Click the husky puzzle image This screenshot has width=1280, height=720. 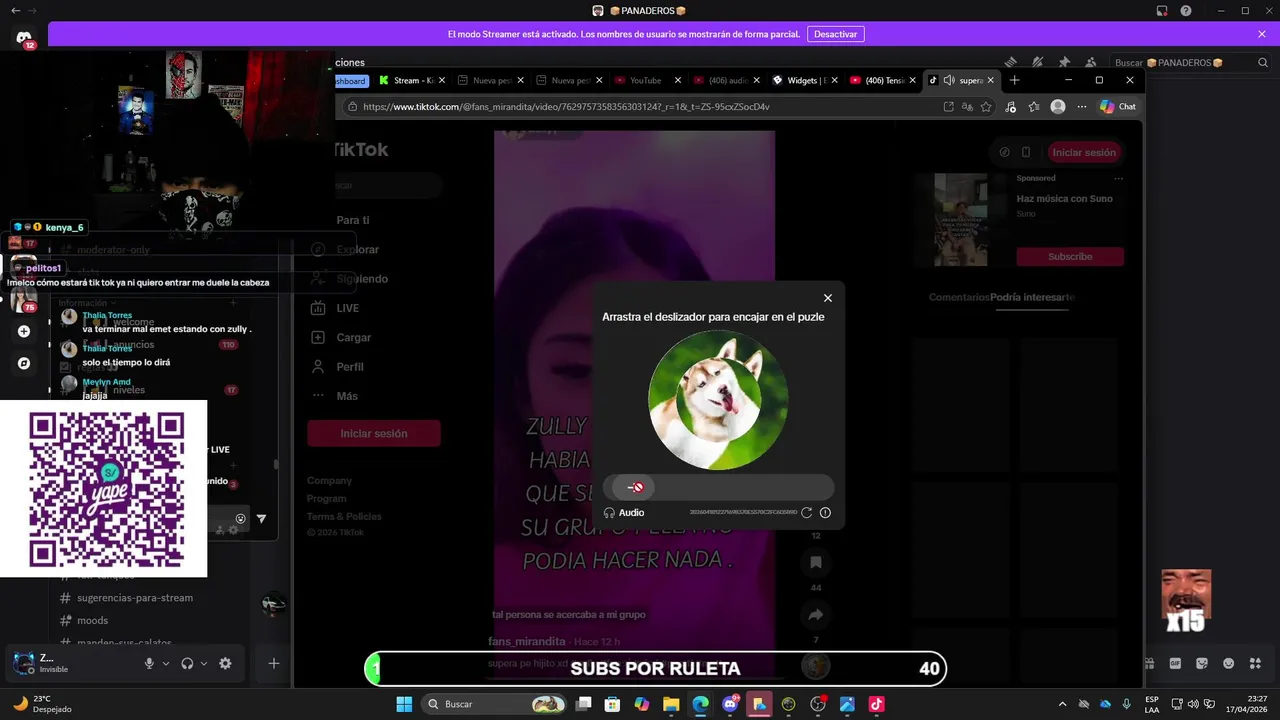[718, 400]
